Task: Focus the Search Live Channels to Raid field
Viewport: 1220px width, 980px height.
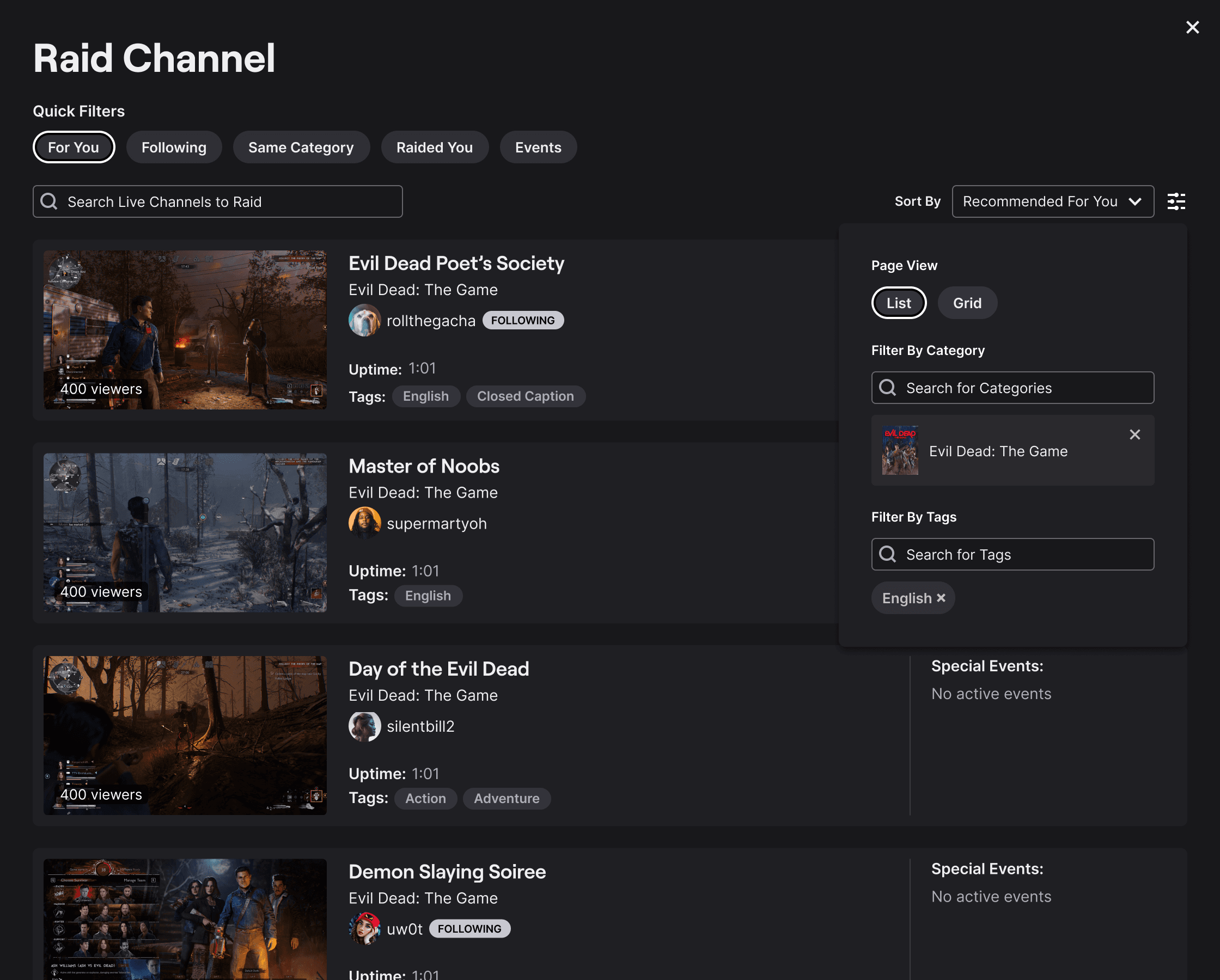Action: 218,201
